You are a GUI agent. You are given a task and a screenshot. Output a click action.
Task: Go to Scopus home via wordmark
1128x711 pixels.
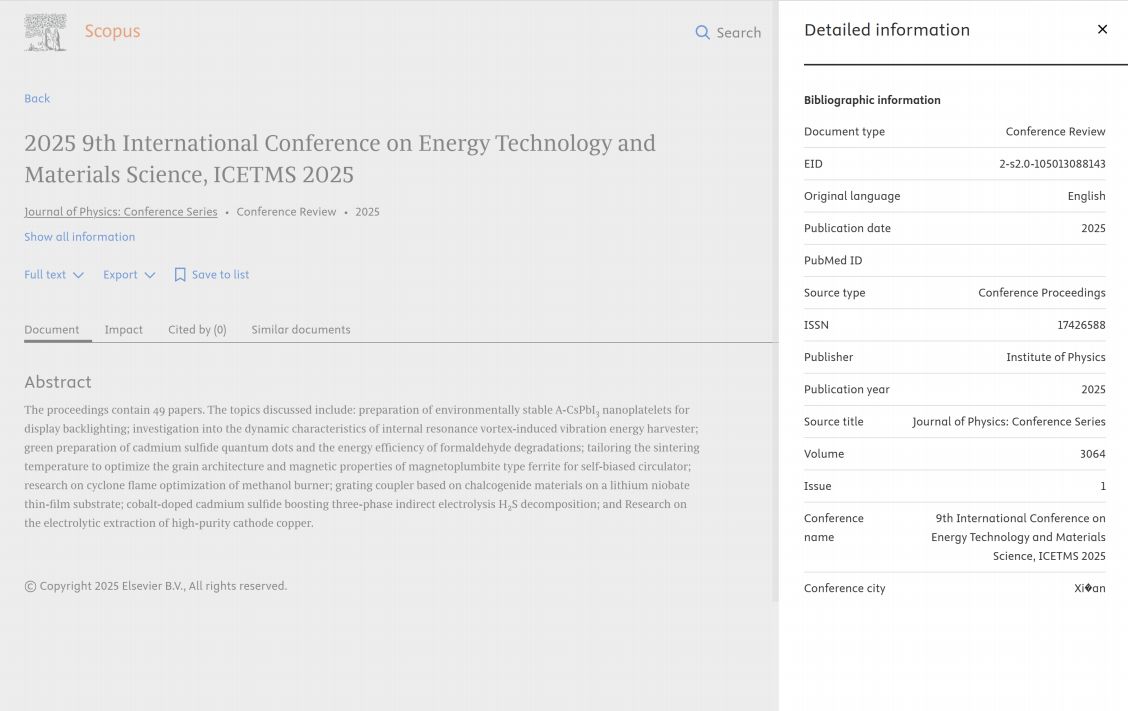pyautogui.click(x=112, y=32)
